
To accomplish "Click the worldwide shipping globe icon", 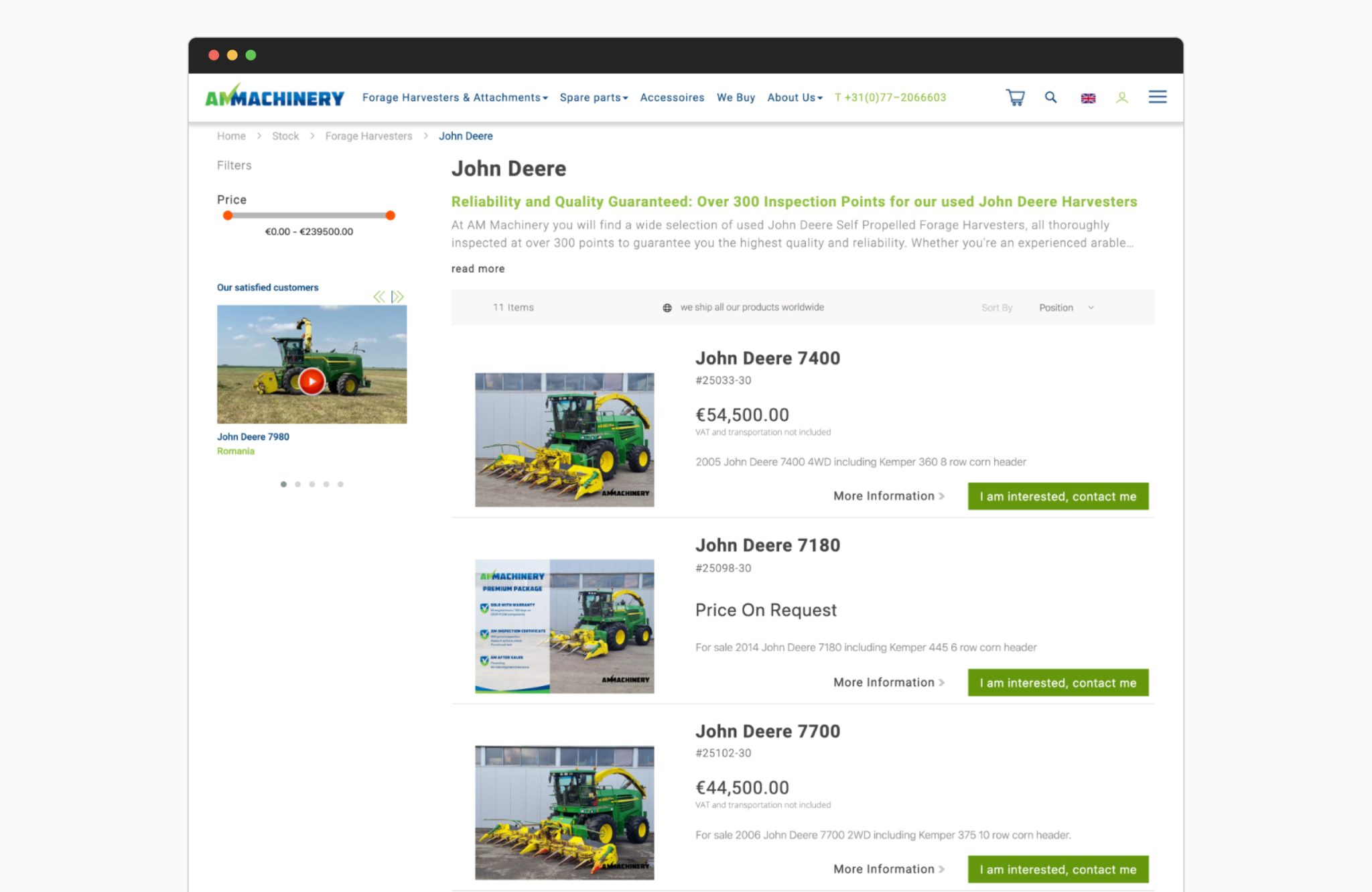I will point(667,308).
